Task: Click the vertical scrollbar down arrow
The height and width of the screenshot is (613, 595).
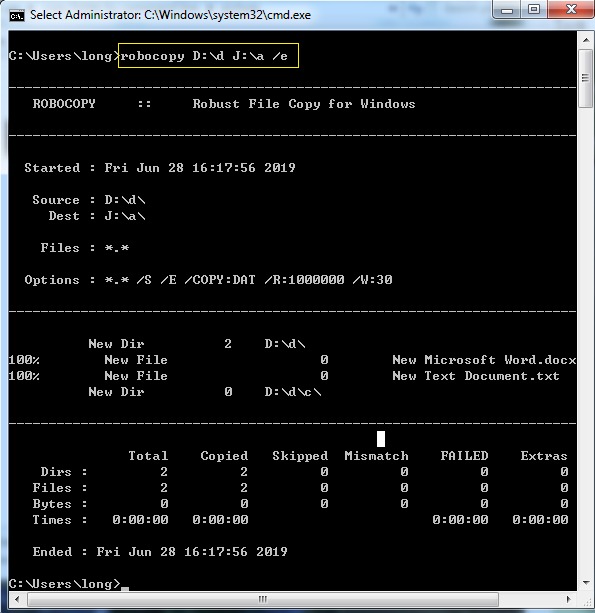Action: 586,583
